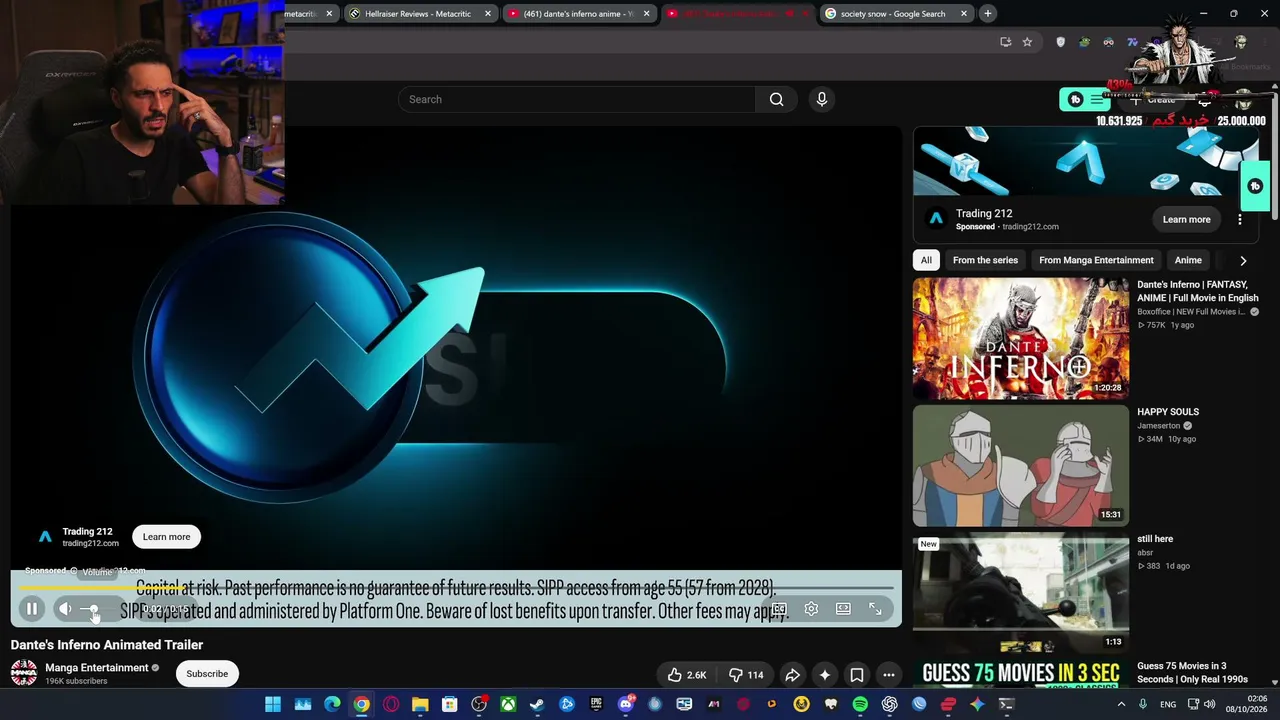The height and width of the screenshot is (720, 1280).
Task: Select the From Manga Entertainment chip
Action: point(1096,260)
